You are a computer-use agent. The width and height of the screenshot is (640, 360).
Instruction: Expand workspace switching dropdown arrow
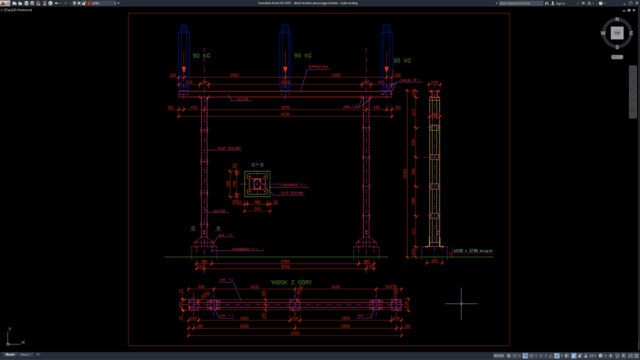tap(605, 356)
